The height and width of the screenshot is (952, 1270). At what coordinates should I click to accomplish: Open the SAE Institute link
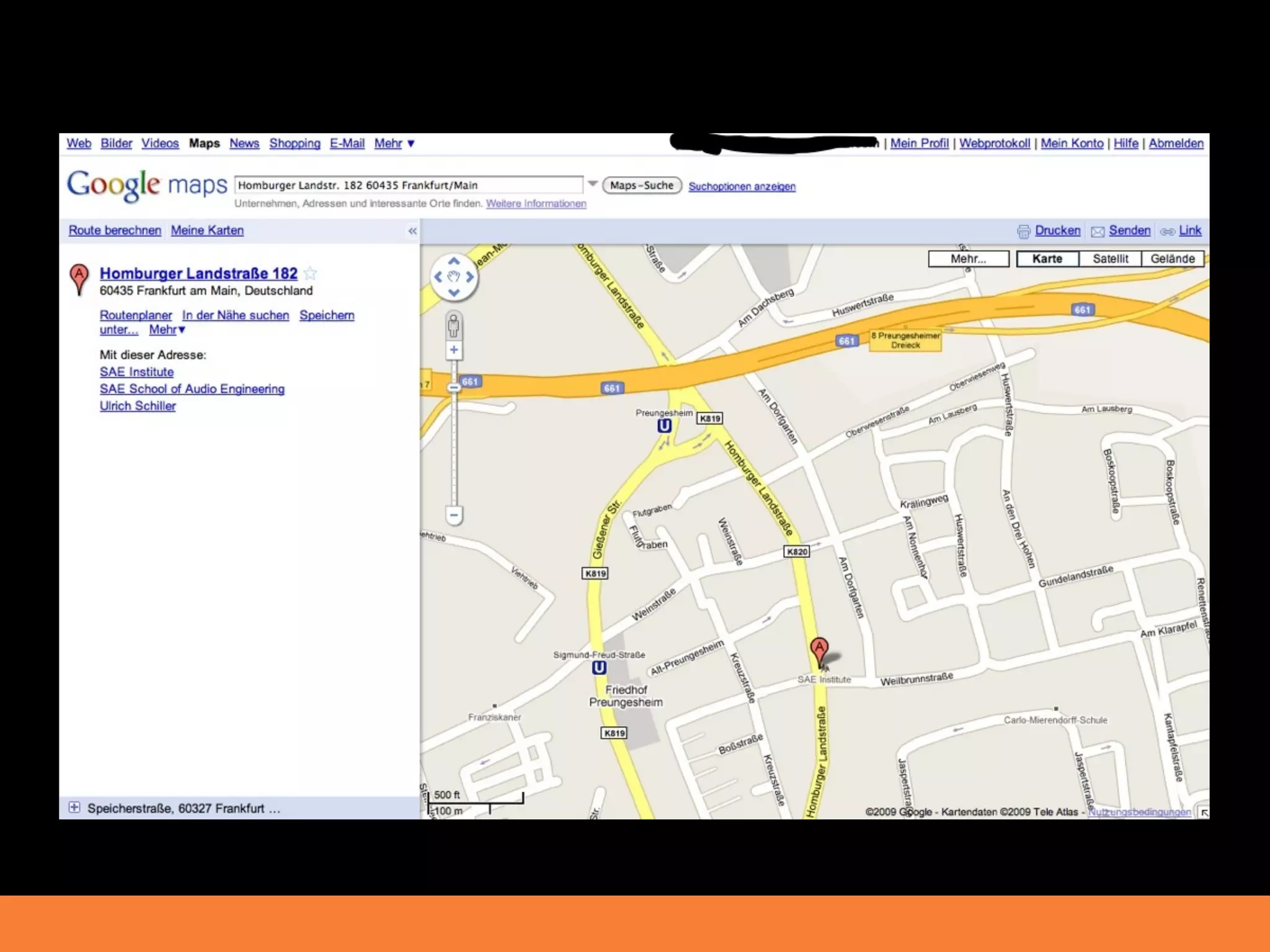[x=136, y=372]
